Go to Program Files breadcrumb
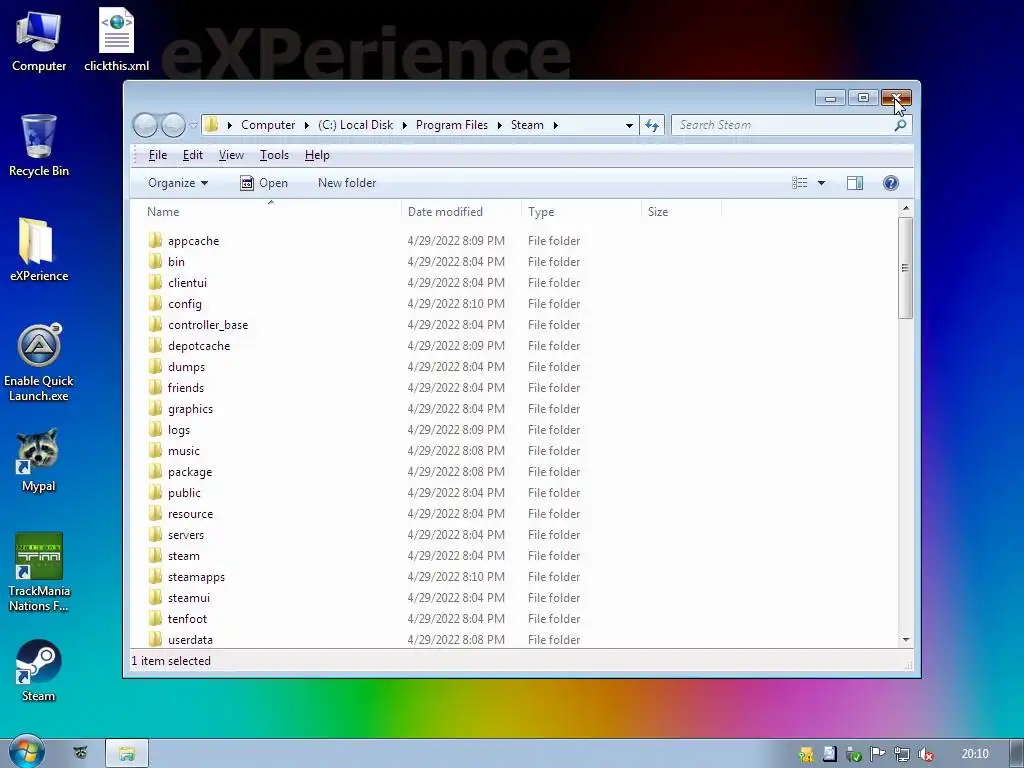 tap(451, 125)
